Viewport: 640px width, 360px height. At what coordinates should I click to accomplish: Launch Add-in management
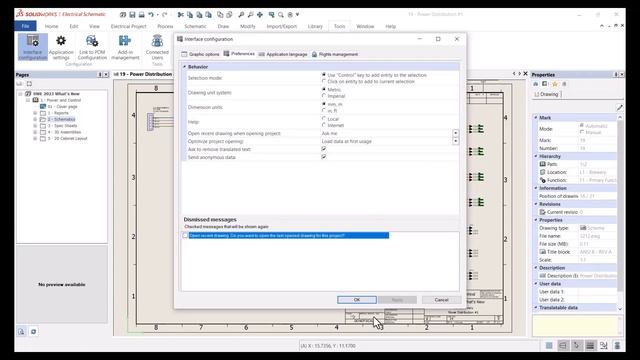pyautogui.click(x=125, y=47)
